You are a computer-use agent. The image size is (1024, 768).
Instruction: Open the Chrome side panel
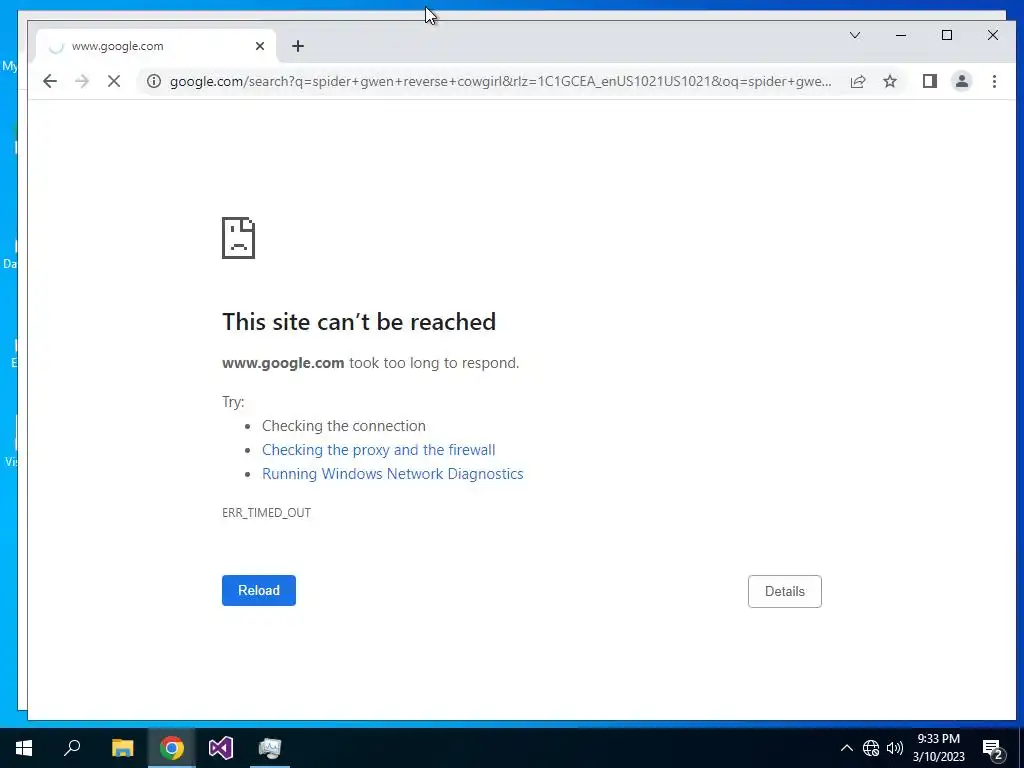(929, 81)
